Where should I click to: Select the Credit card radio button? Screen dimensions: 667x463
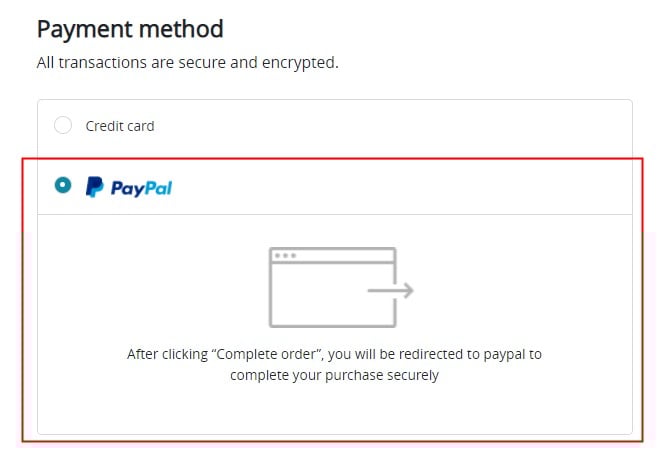[63, 126]
